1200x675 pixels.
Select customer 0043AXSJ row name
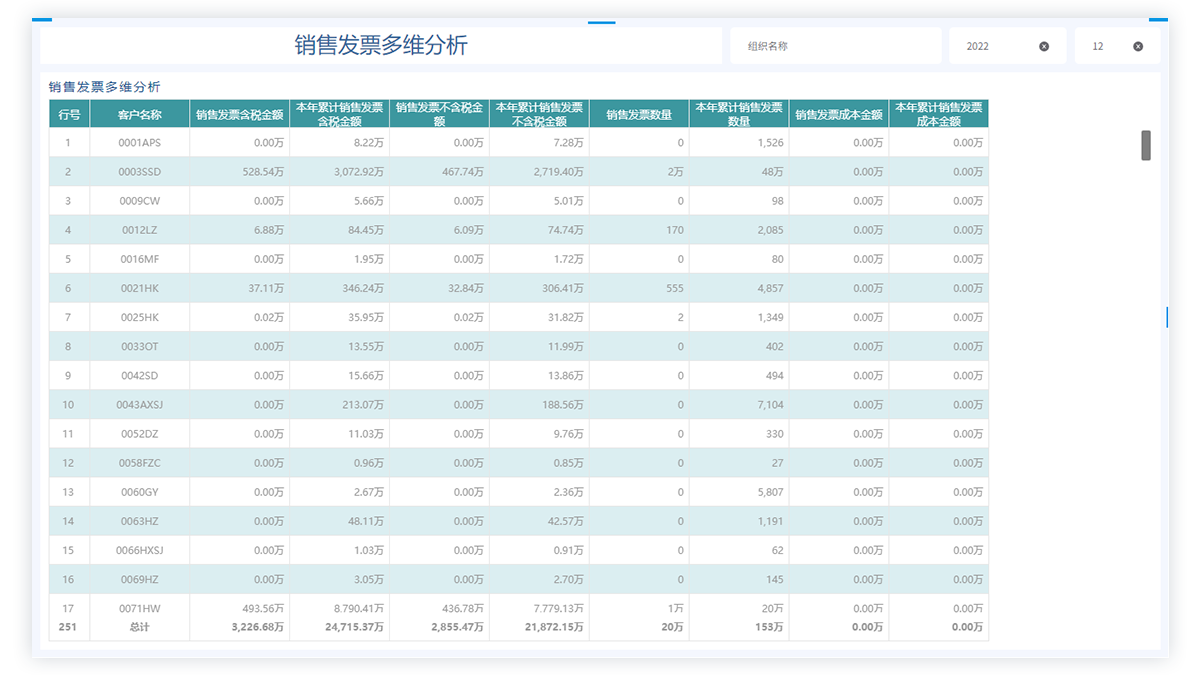coord(139,405)
